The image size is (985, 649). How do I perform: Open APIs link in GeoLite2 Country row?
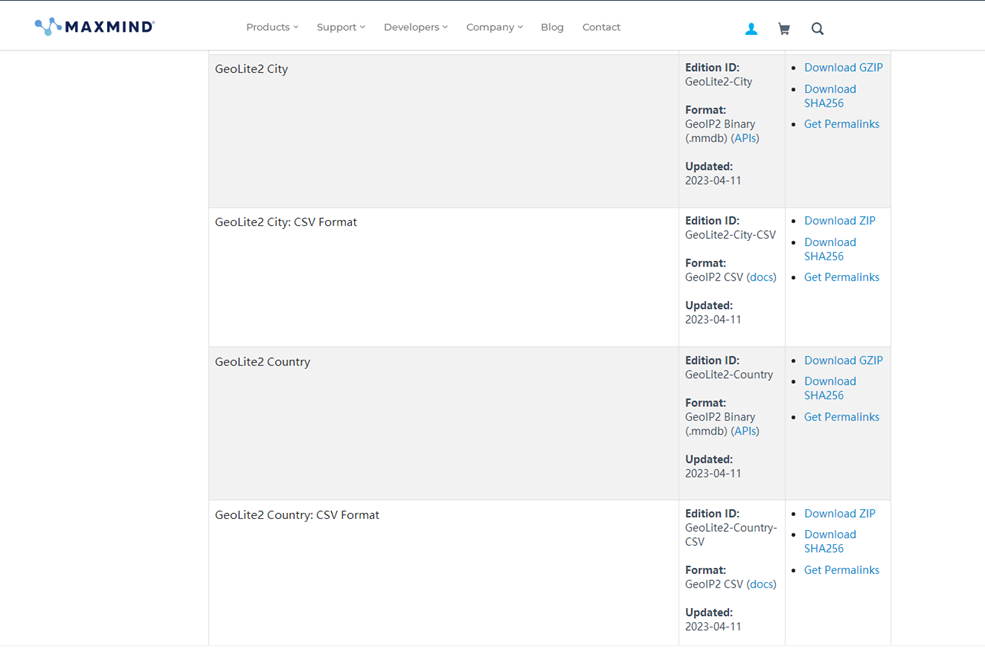pyautogui.click(x=745, y=431)
